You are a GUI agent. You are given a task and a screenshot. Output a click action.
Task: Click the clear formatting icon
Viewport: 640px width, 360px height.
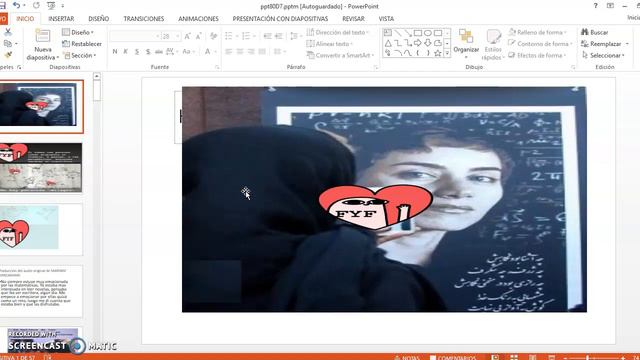[x=213, y=36]
